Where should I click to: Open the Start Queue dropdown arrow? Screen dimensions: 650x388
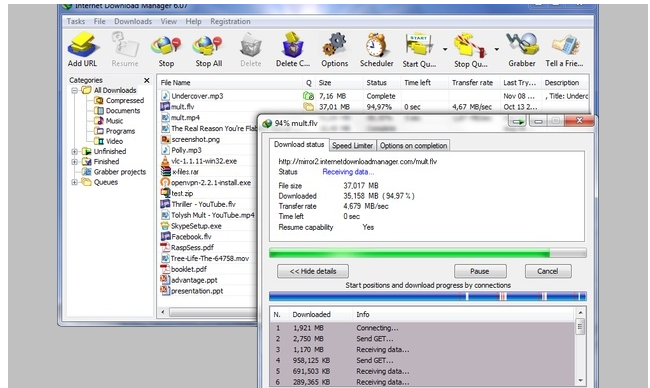coord(445,49)
